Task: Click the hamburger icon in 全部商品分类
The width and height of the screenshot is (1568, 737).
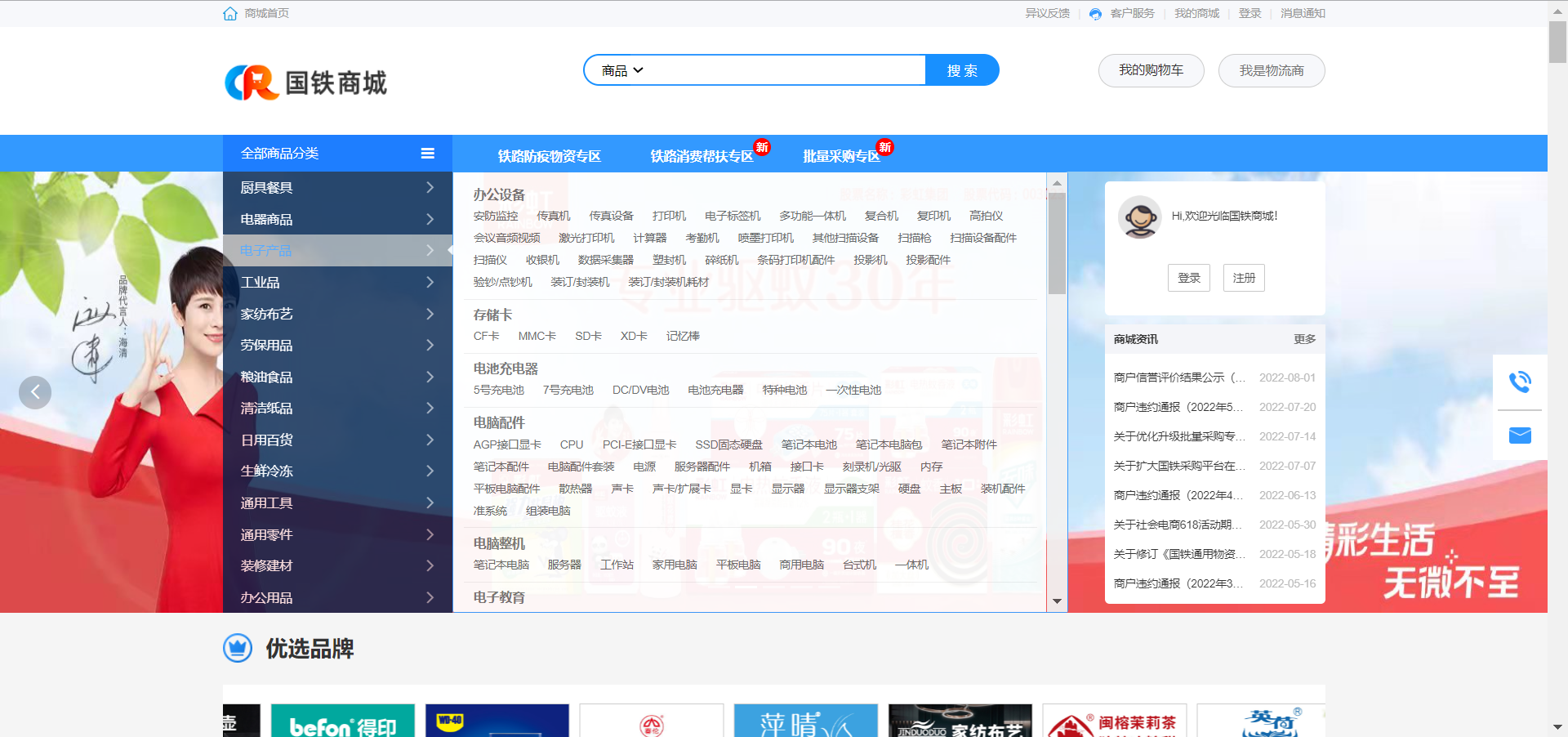Action: pyautogui.click(x=427, y=154)
